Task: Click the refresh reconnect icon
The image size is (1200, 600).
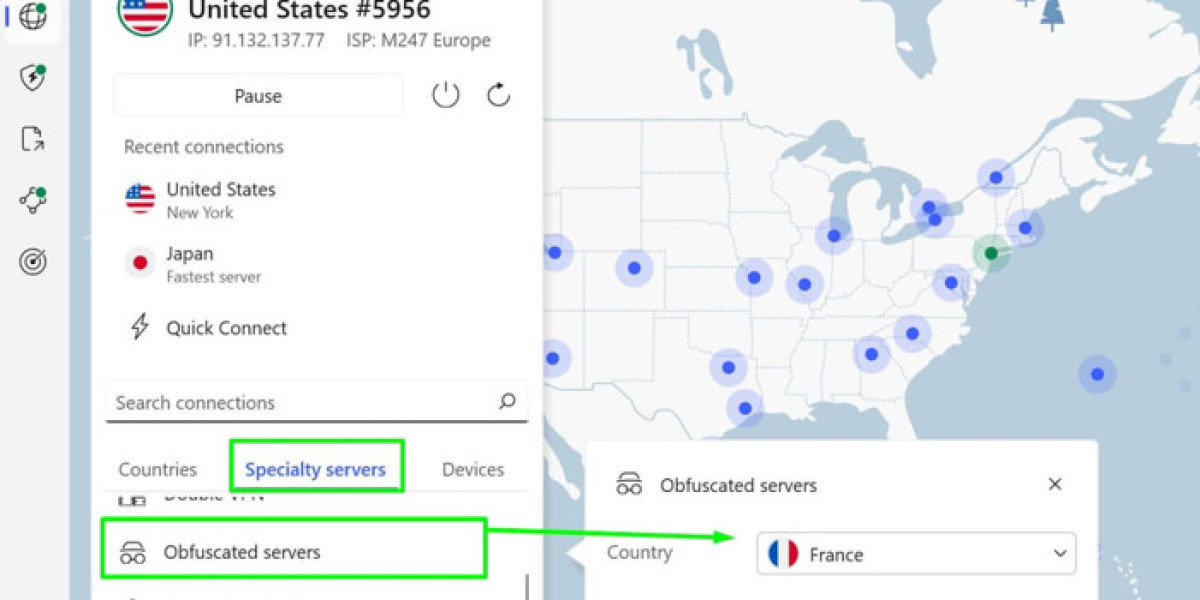Action: click(x=498, y=96)
